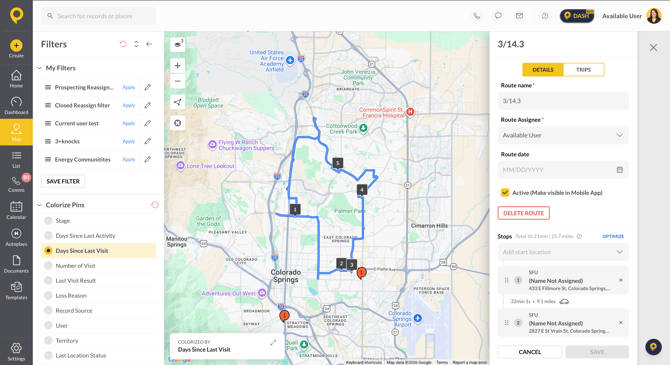The height and width of the screenshot is (365, 670).
Task: Click the Route name input field
Action: pyautogui.click(x=563, y=101)
